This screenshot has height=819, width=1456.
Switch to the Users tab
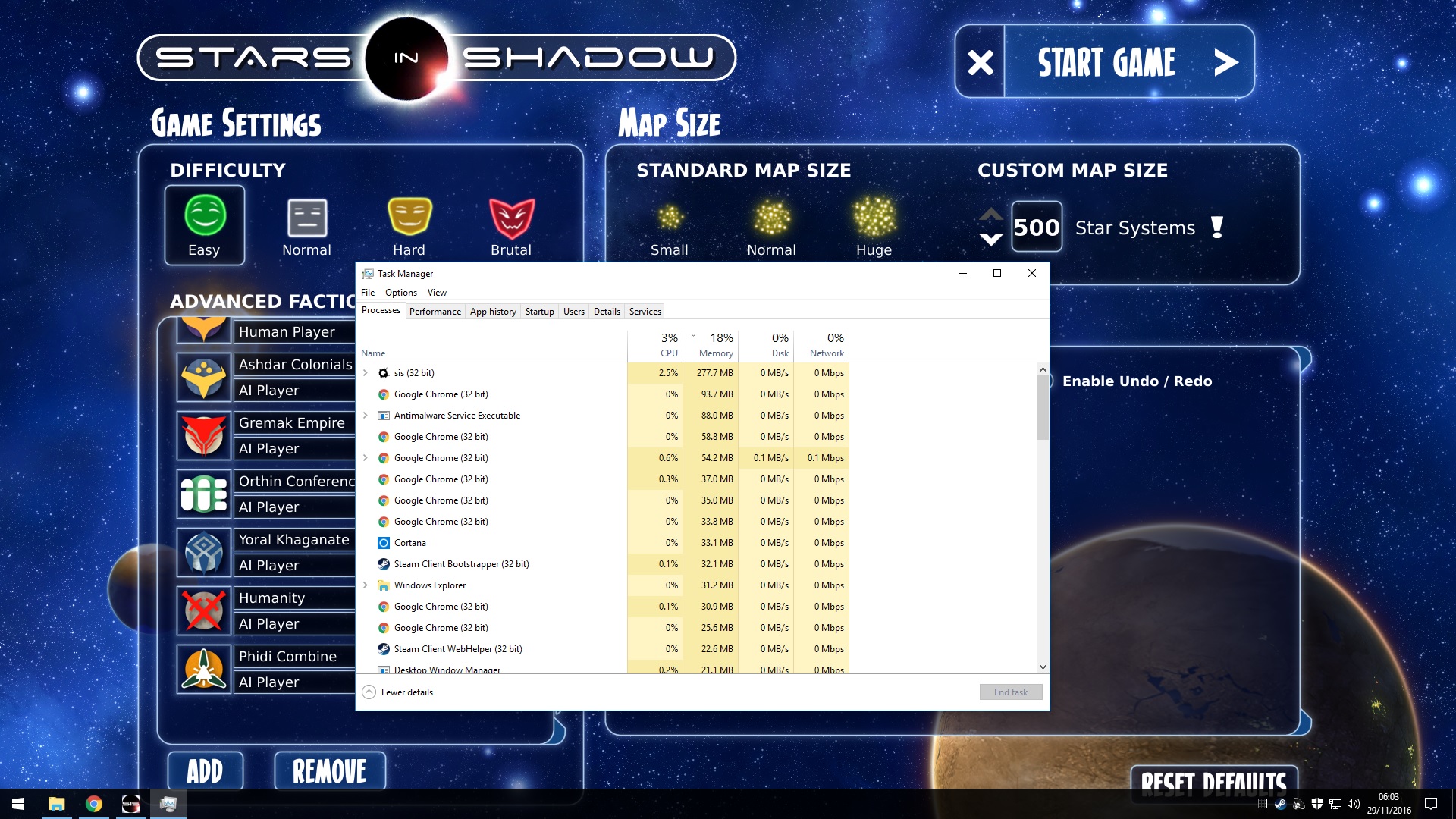574,312
